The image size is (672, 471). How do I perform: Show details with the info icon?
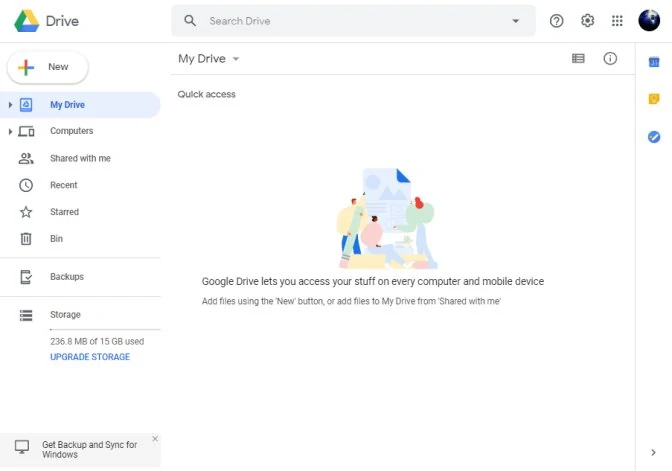(610, 58)
